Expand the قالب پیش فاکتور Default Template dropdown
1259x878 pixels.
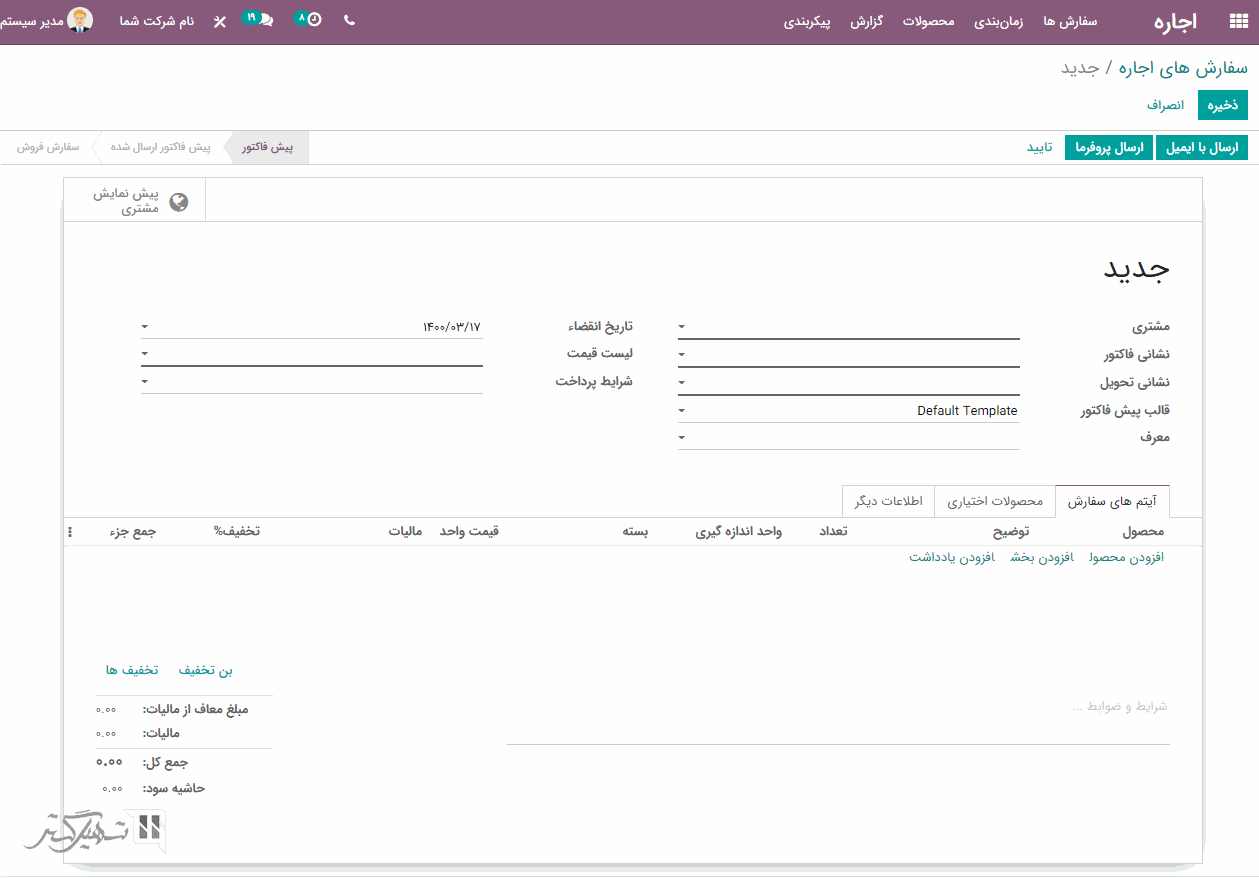coord(682,411)
